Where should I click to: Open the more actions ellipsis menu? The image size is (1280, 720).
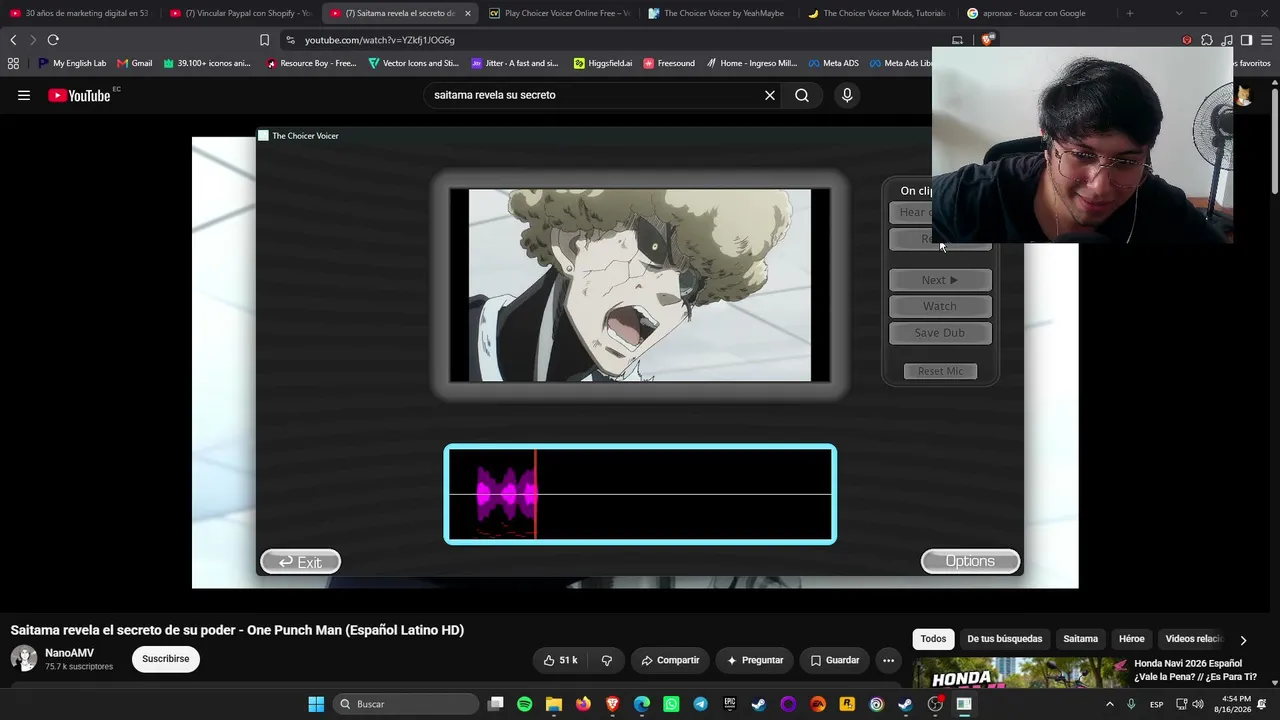tap(888, 660)
